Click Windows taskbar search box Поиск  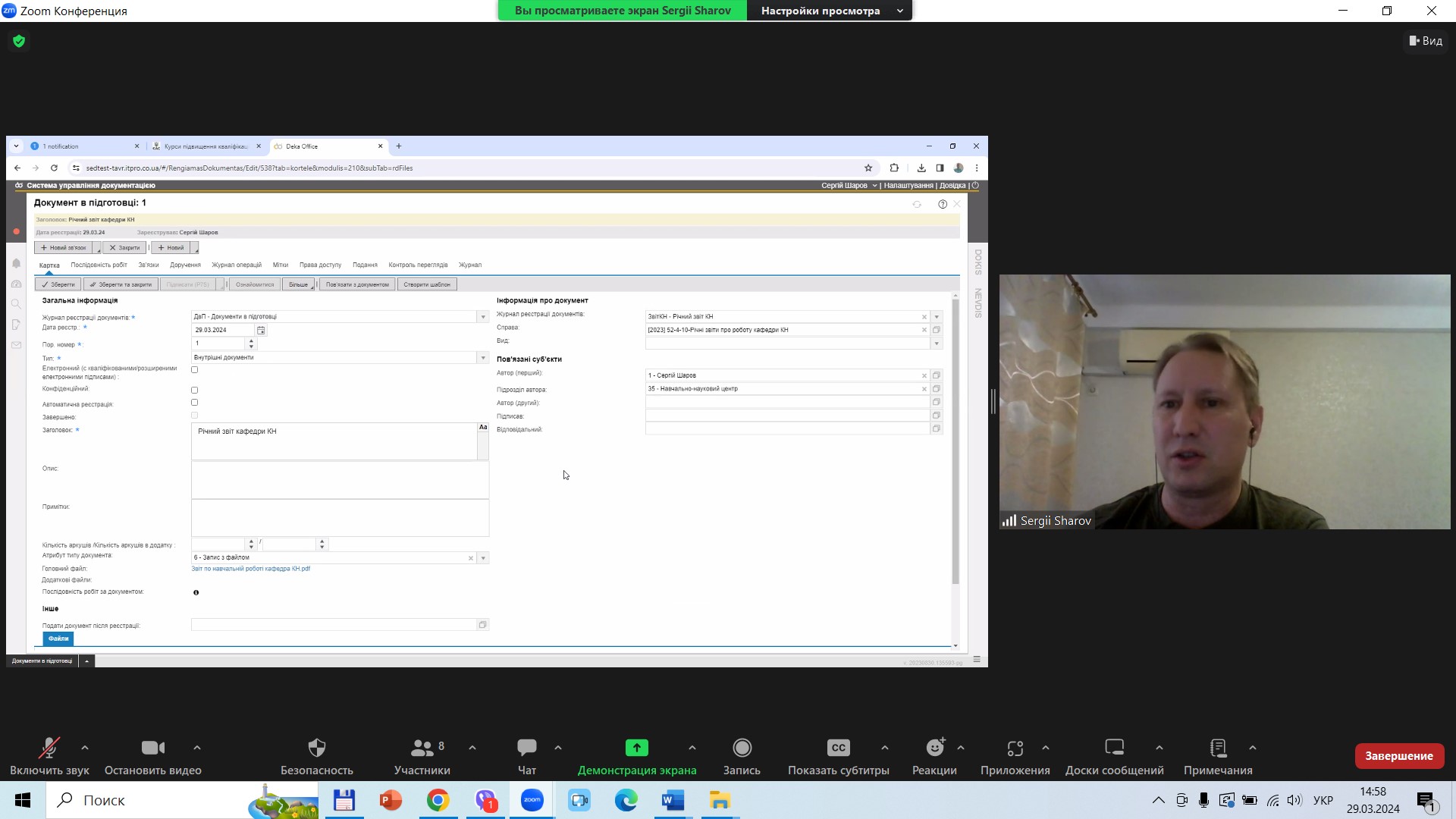click(x=152, y=800)
